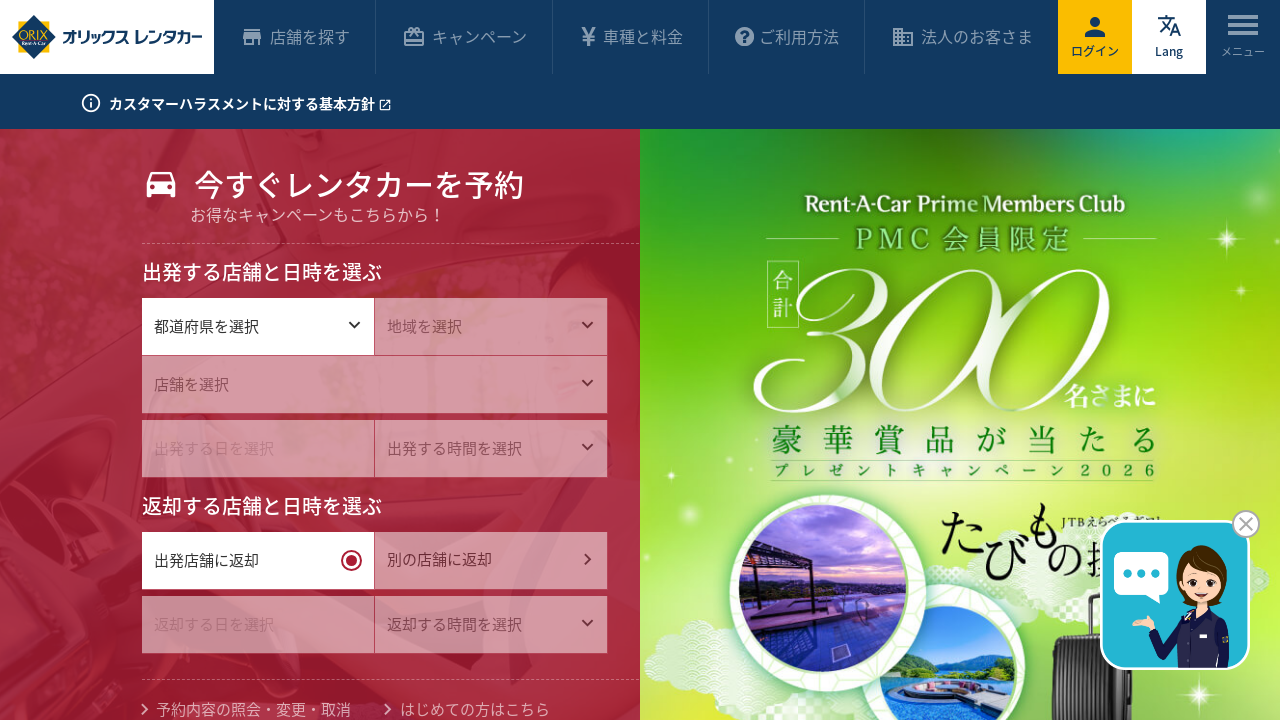Open 店舗を探す menu item
This screenshot has width=1280, height=720.
[296, 37]
